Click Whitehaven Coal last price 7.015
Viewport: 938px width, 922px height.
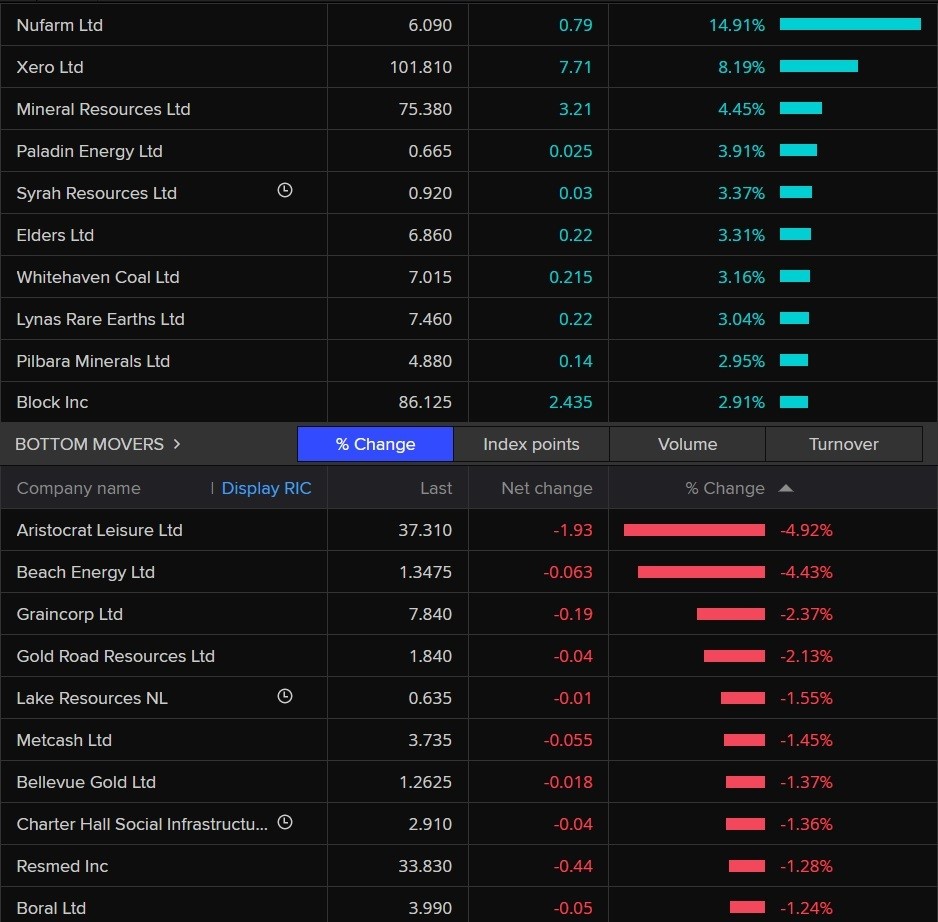[430, 277]
